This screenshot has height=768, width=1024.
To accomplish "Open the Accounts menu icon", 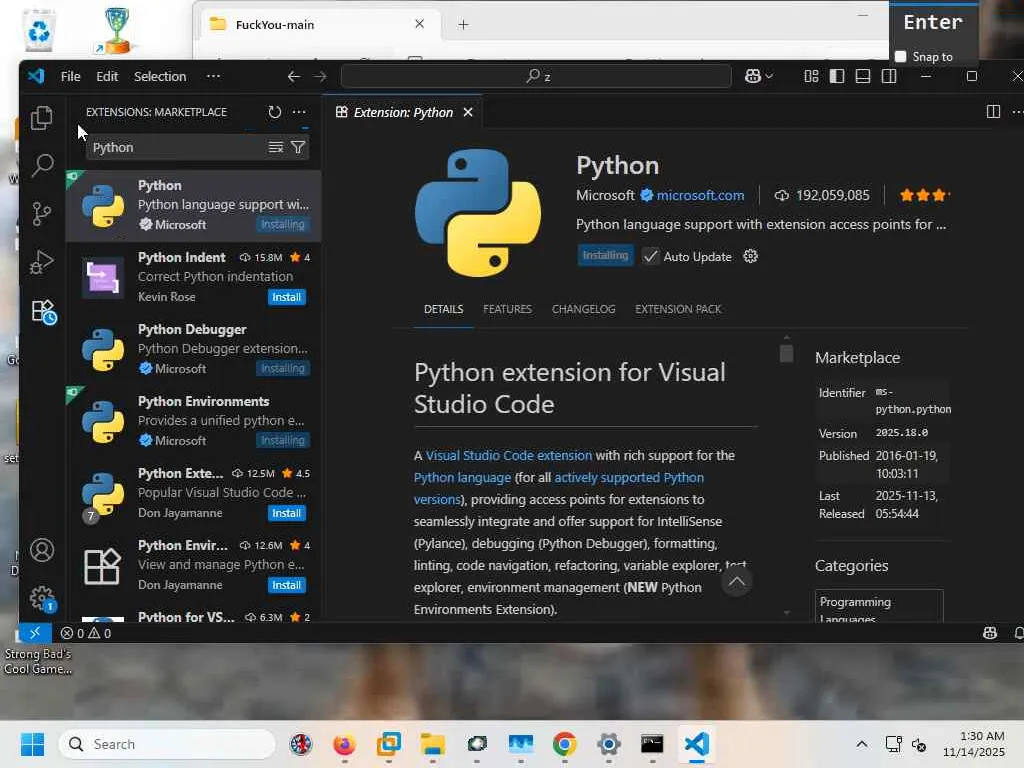I will [42, 550].
